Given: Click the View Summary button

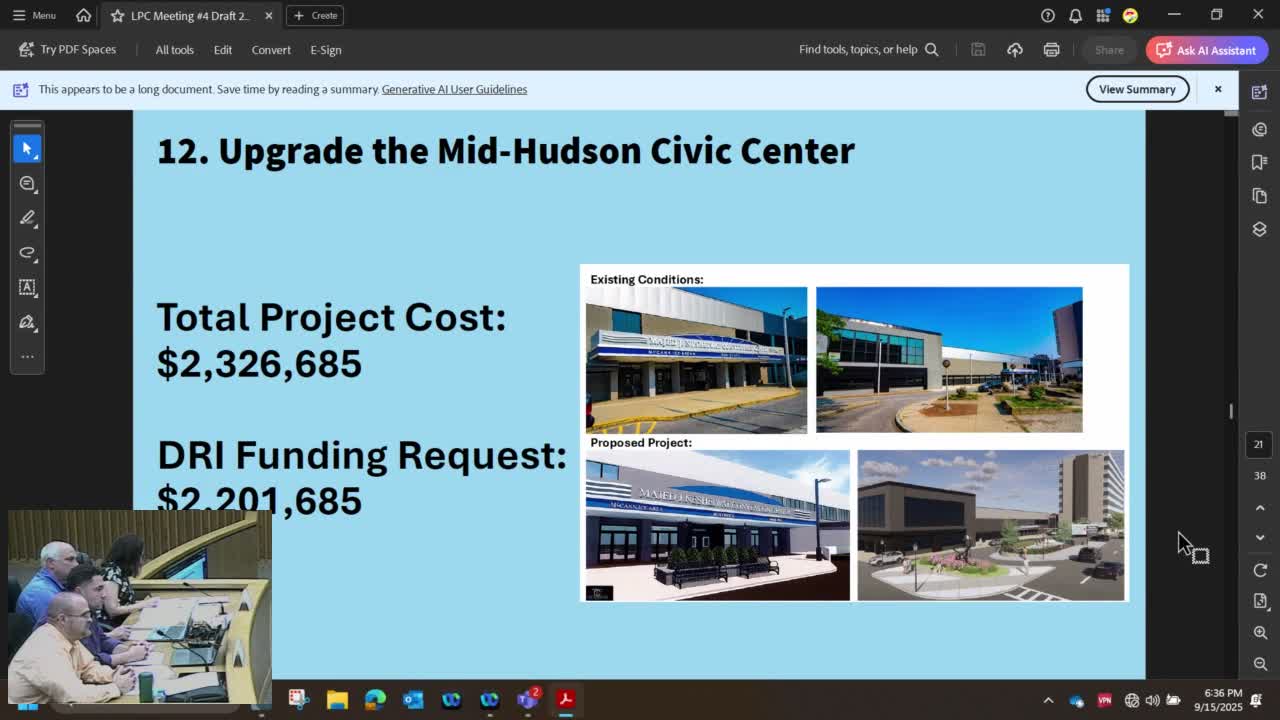Looking at the screenshot, I should (1137, 89).
